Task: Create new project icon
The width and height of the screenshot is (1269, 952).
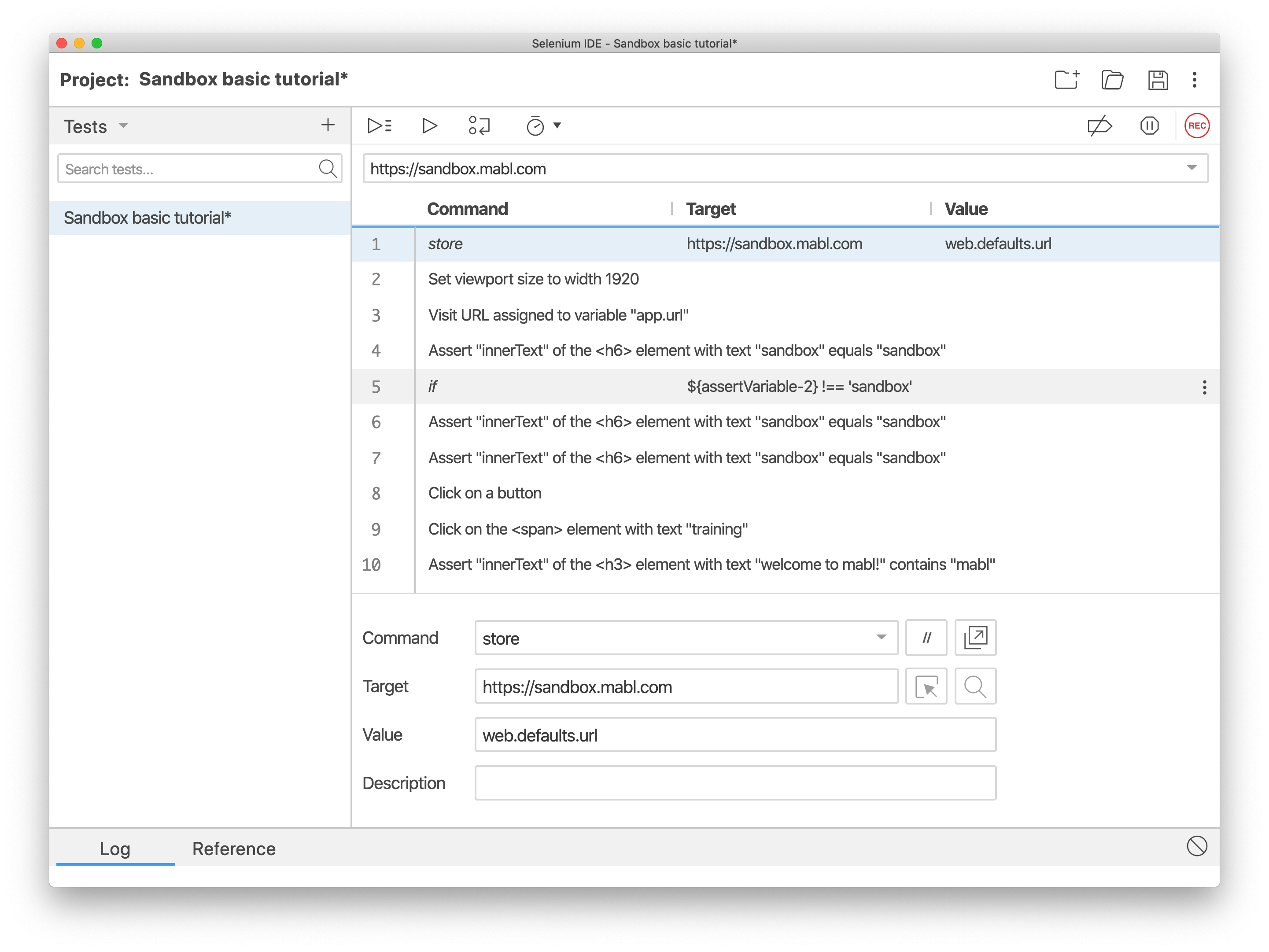Action: click(x=1066, y=80)
